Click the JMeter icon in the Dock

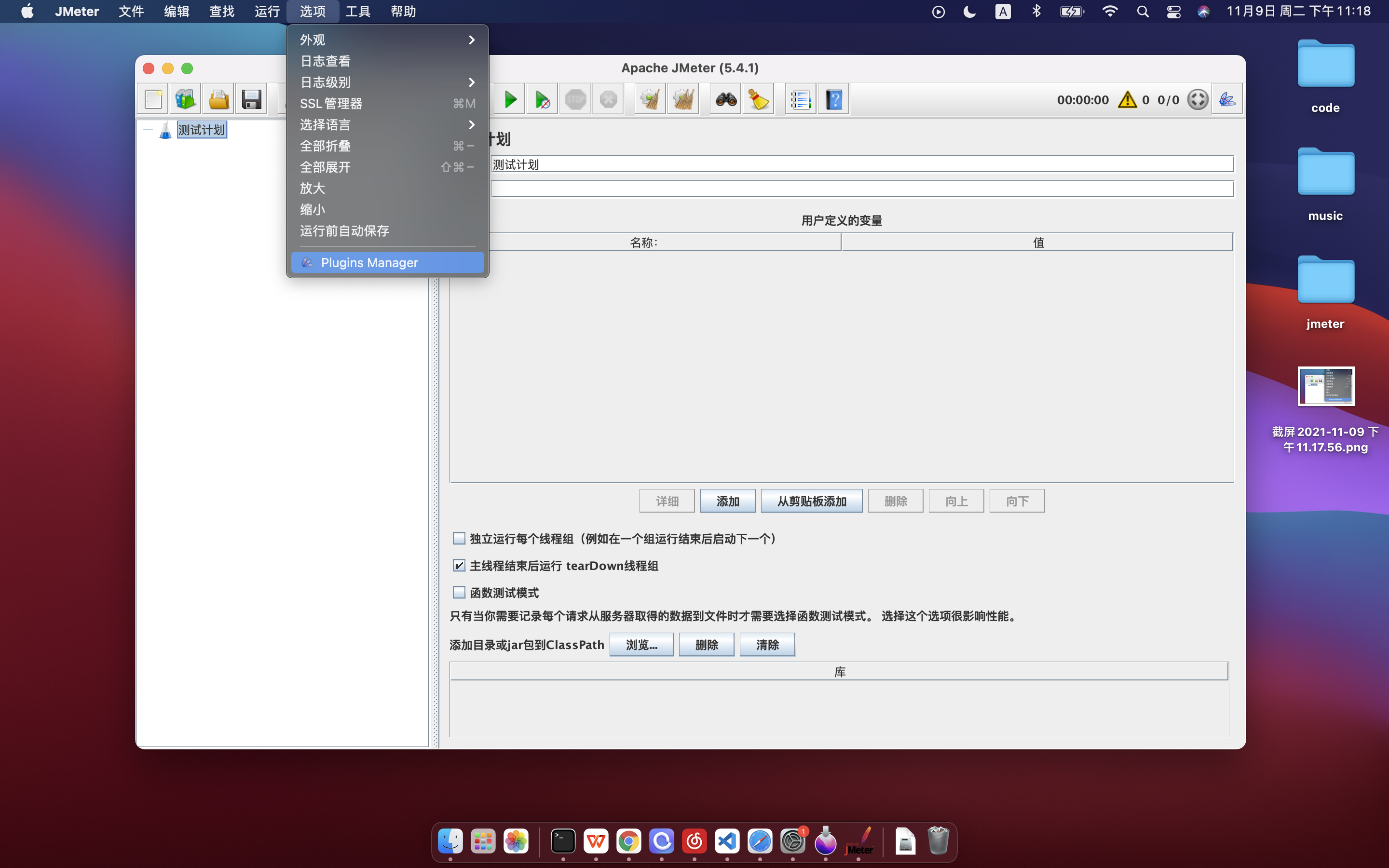pos(858,841)
